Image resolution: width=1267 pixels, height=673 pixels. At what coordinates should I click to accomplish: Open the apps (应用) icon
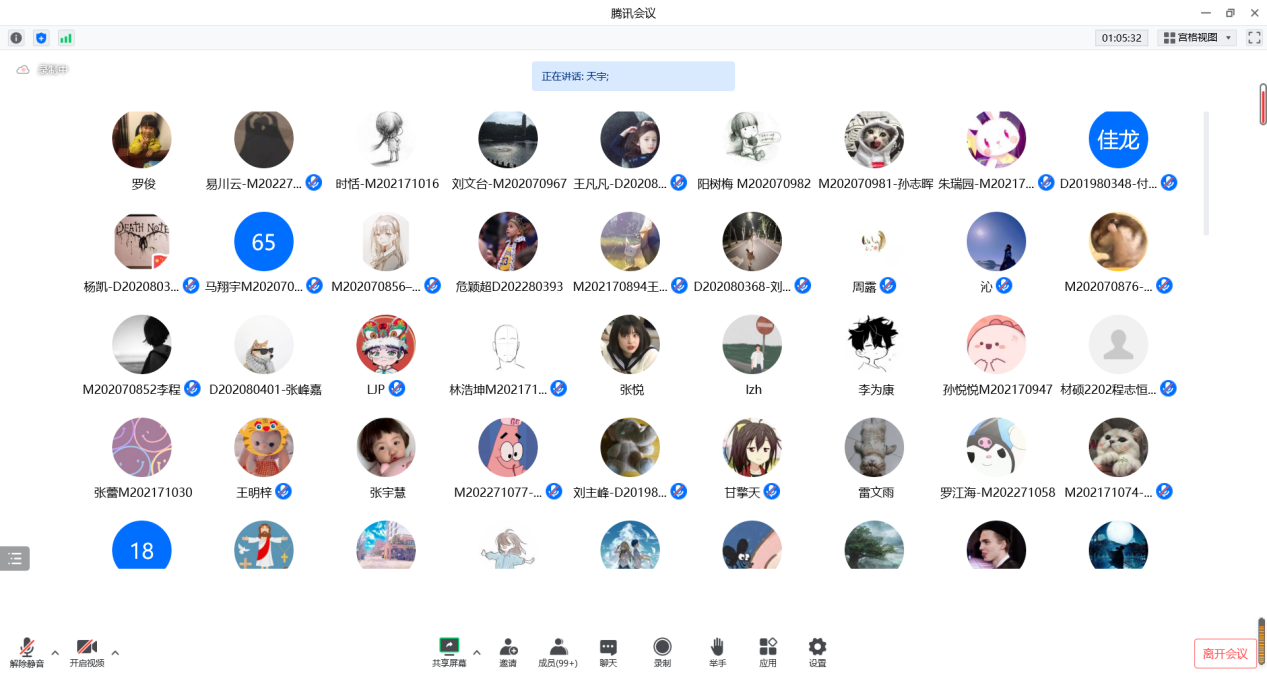point(768,651)
